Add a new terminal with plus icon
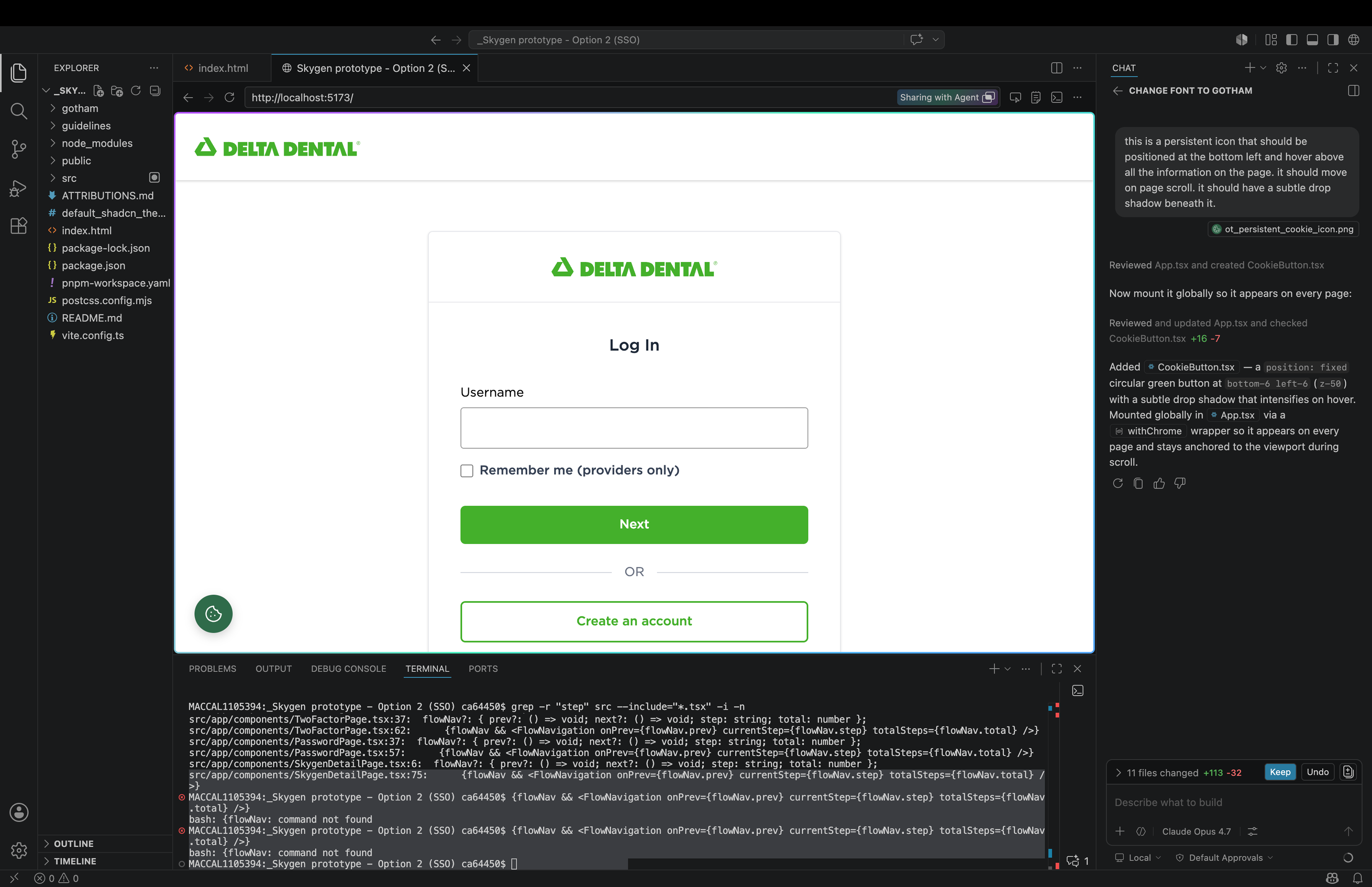Viewport: 1372px width, 887px height. tap(994, 669)
